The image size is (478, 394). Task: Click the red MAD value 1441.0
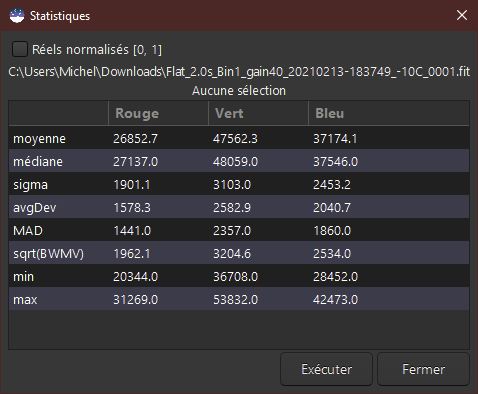(132, 231)
